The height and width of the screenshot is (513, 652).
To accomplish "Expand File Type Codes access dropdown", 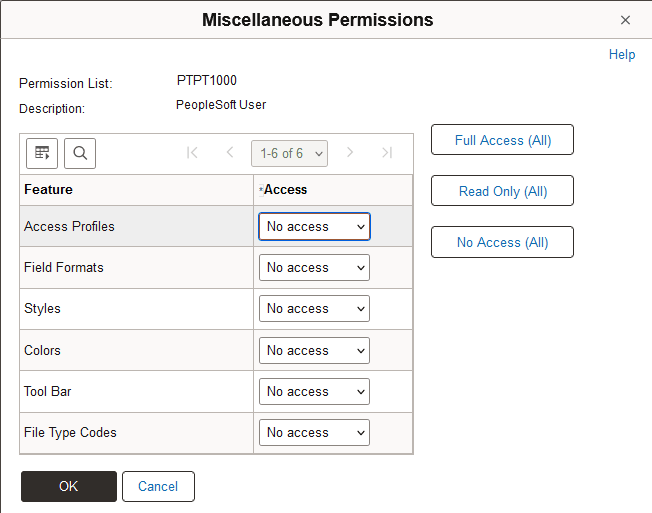I will point(314,433).
